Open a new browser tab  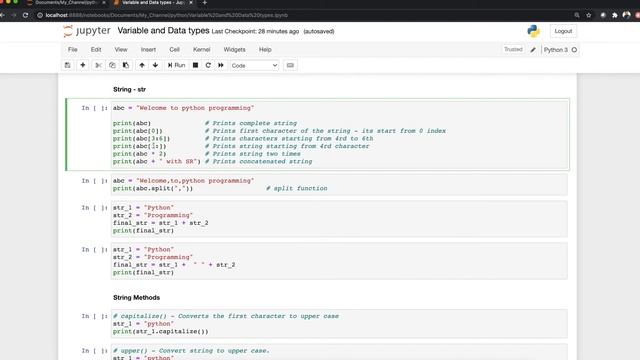point(204,3)
